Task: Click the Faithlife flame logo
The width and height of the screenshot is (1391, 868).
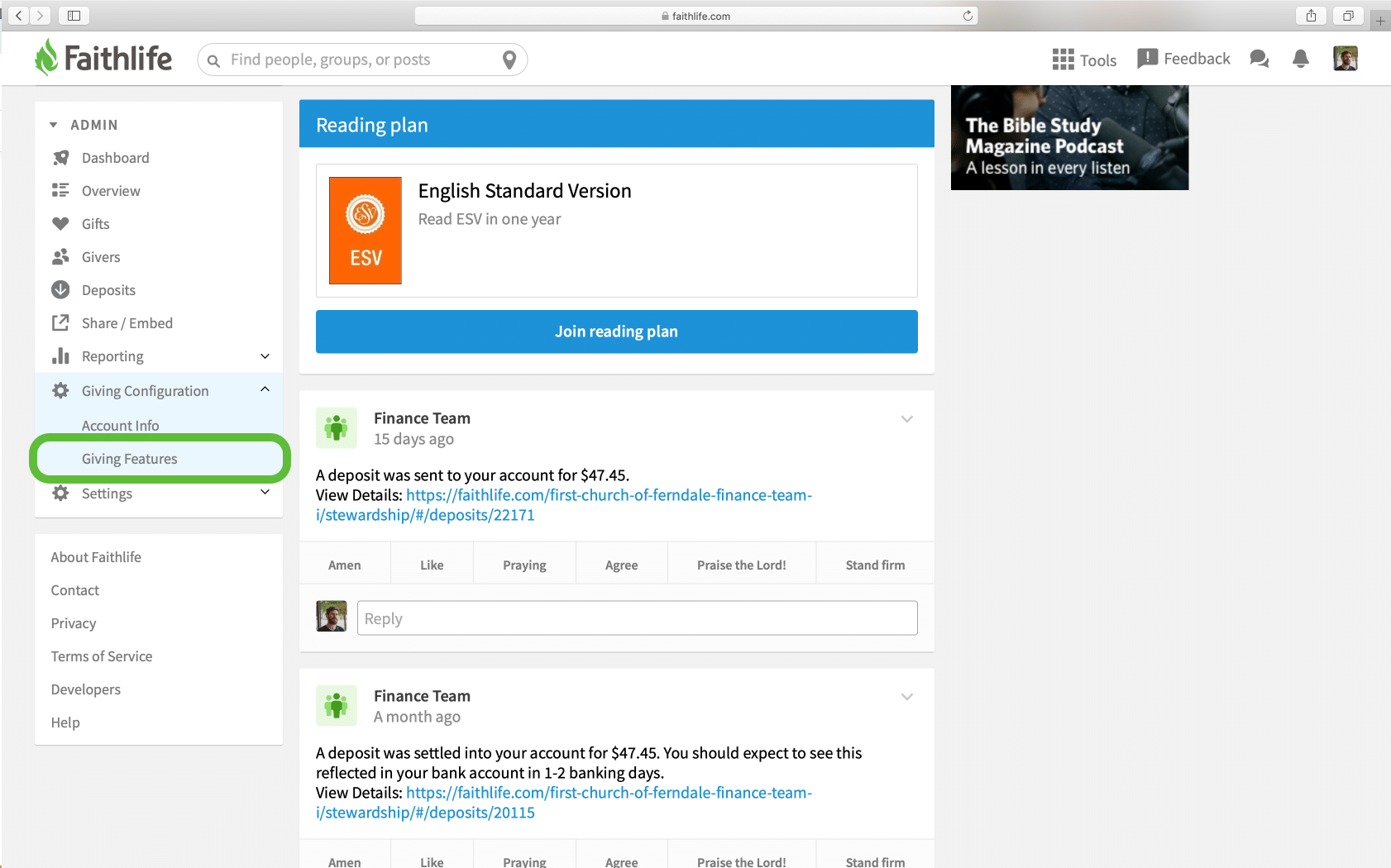Action: 46,58
